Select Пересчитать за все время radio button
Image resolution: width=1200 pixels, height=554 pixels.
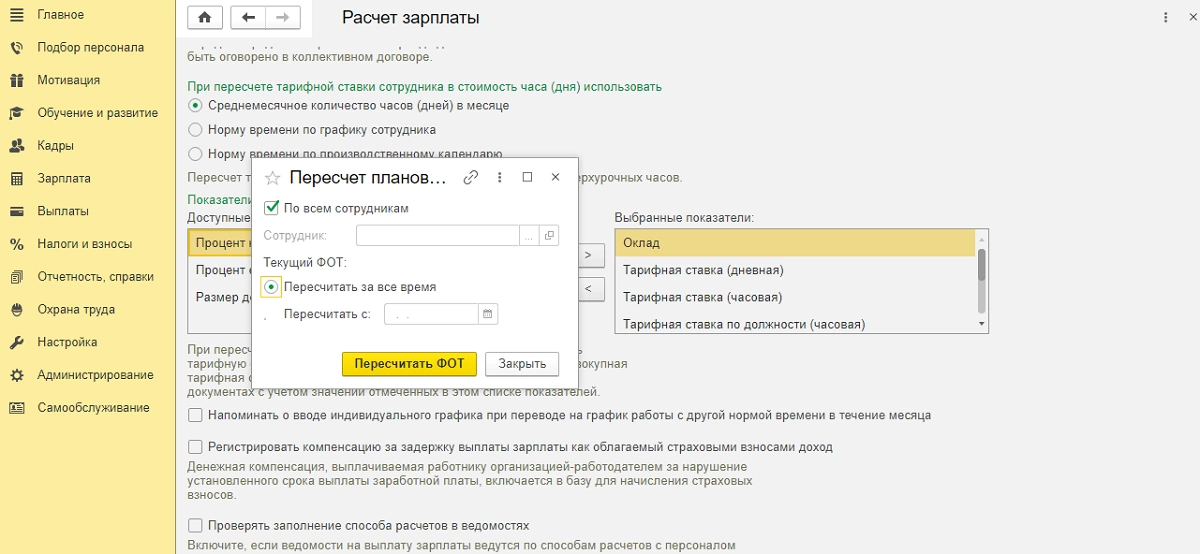271,286
